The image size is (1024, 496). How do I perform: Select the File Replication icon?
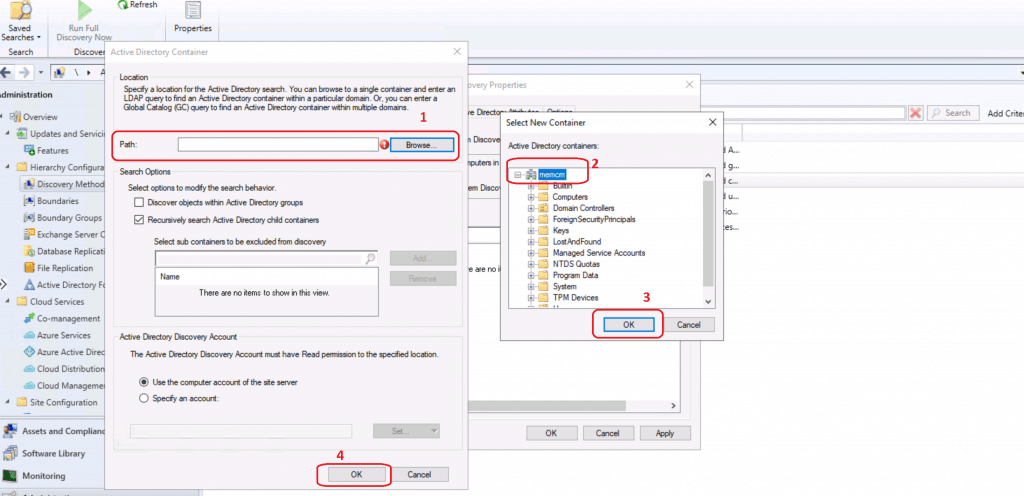coord(29,268)
